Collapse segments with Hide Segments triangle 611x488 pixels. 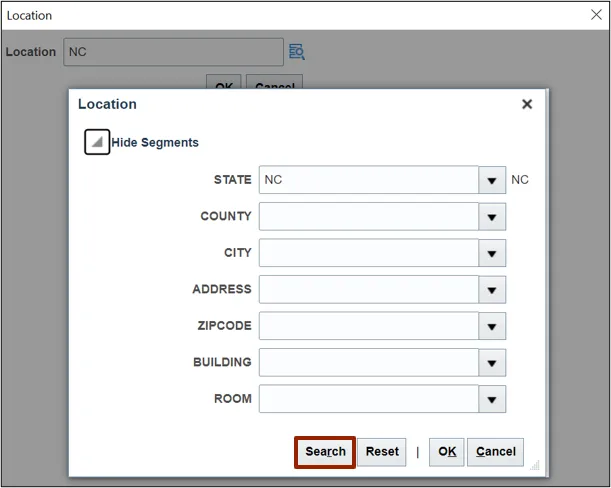tap(97, 142)
